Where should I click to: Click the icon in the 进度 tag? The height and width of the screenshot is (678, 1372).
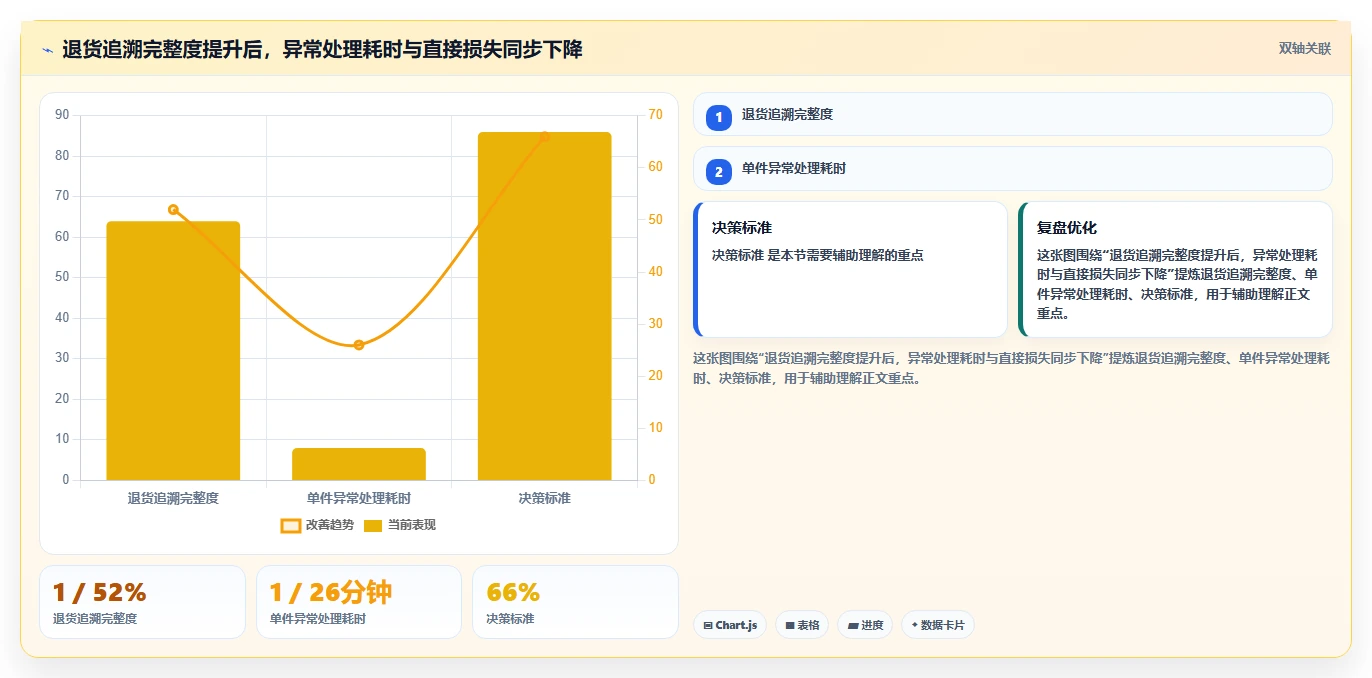(x=853, y=626)
